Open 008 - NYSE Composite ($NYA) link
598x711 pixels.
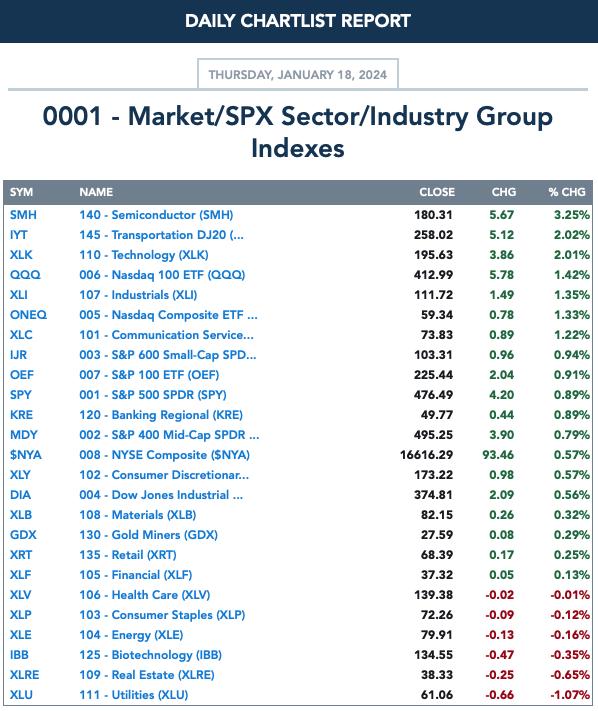(x=165, y=455)
